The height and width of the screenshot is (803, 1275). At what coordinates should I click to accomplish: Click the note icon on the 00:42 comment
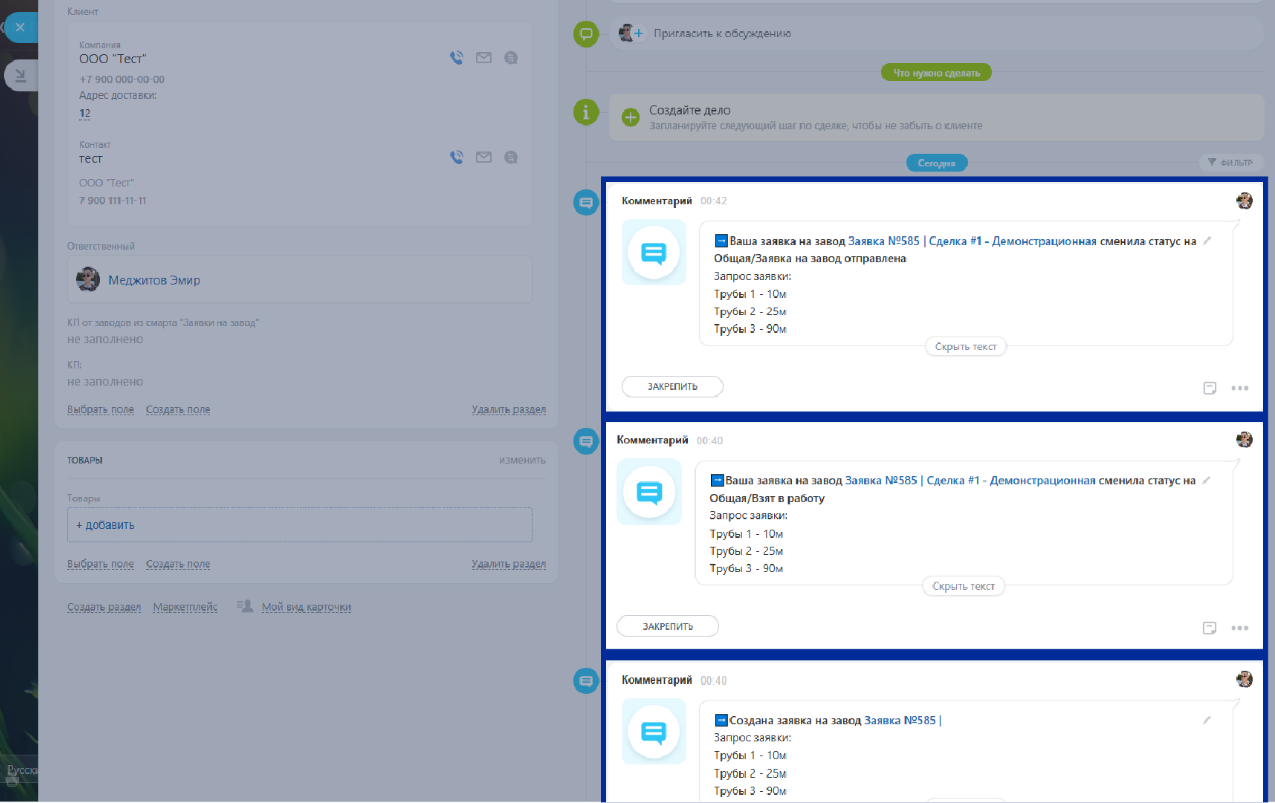(x=1209, y=388)
